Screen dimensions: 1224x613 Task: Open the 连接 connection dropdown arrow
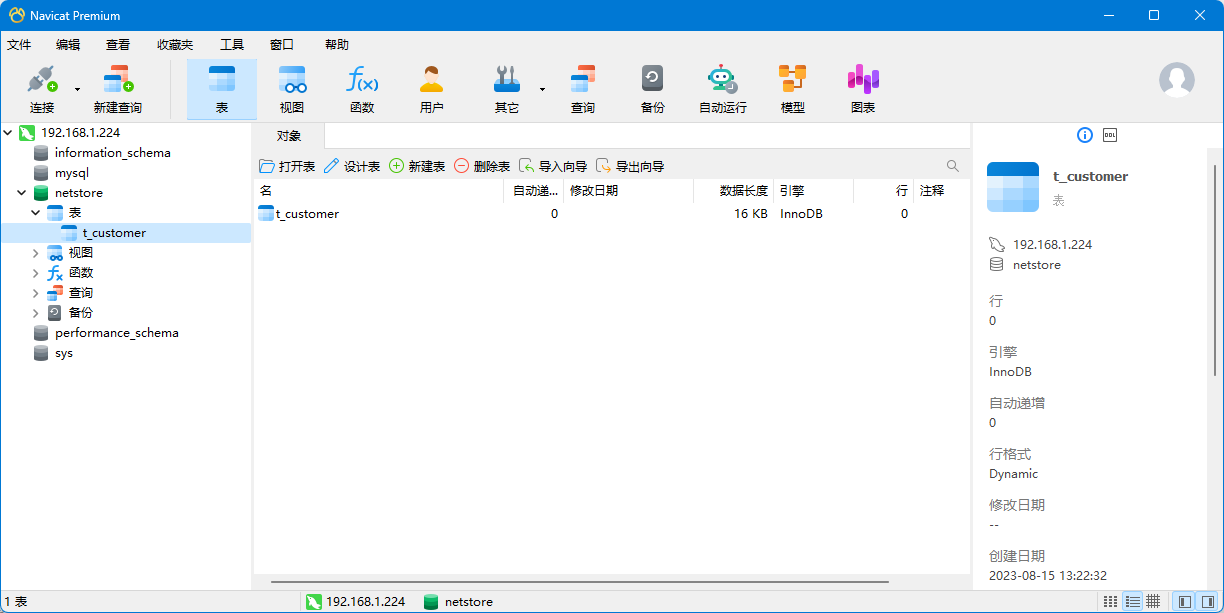pos(78,89)
